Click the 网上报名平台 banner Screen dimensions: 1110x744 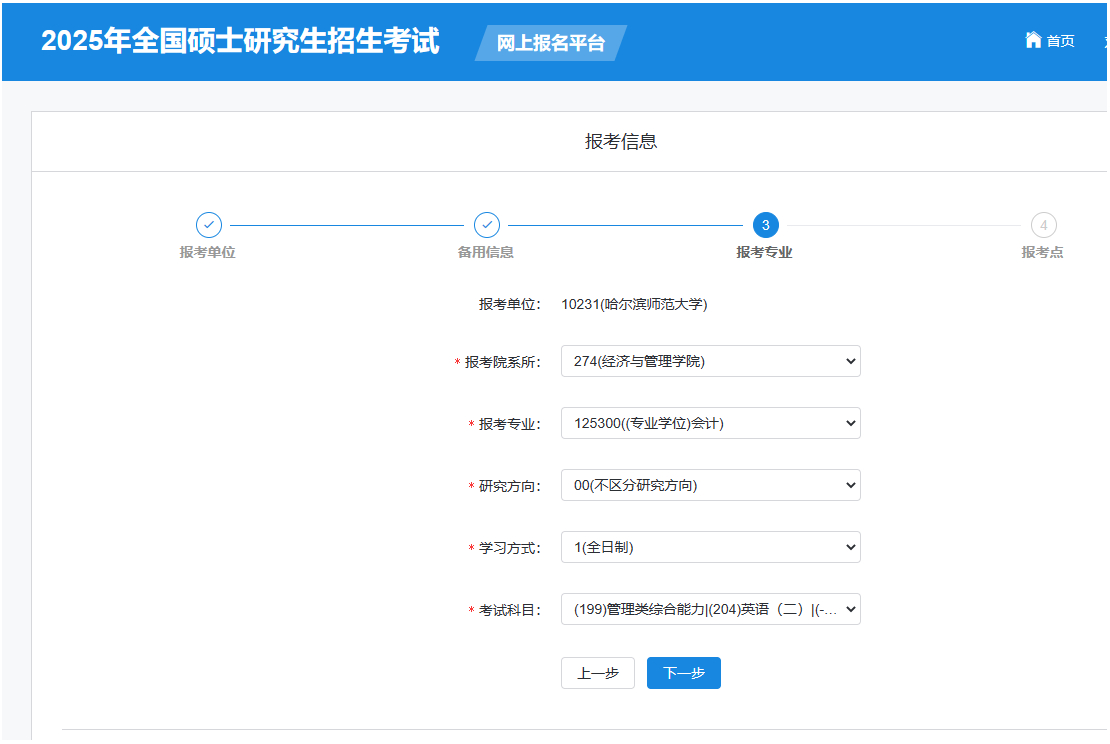pos(548,43)
